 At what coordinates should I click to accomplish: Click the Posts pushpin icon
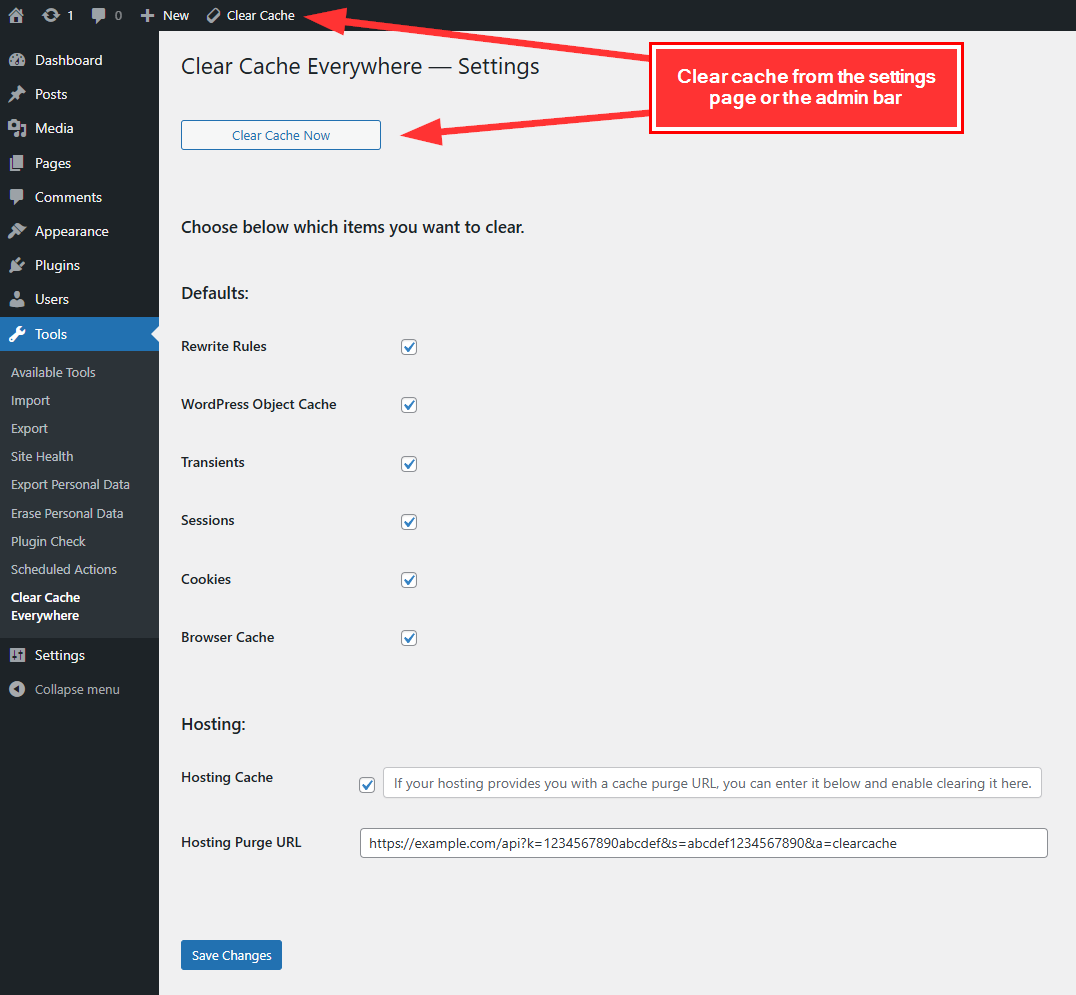point(17,94)
